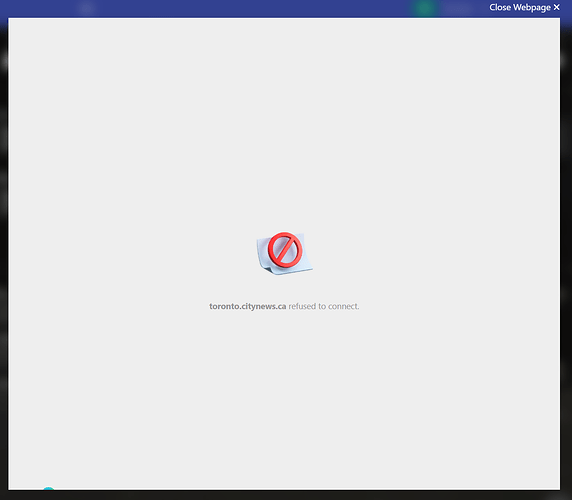Click the dark backdrop left of the webpage frame

(x=4, y=255)
